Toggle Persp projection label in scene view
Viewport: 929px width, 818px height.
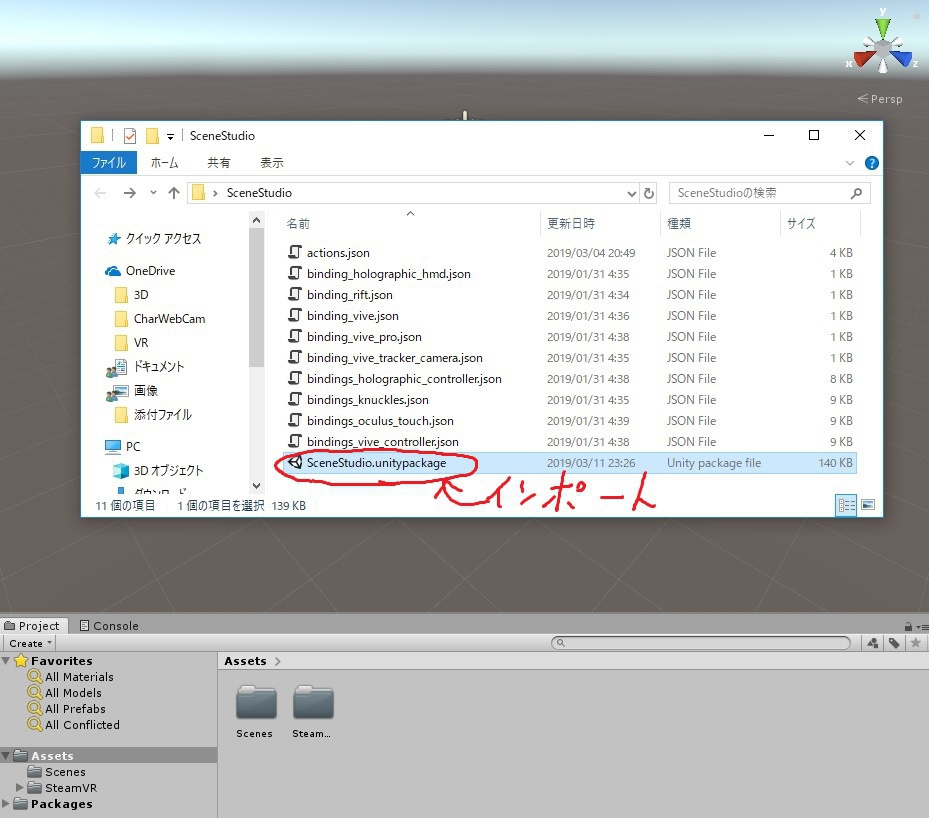coord(880,99)
